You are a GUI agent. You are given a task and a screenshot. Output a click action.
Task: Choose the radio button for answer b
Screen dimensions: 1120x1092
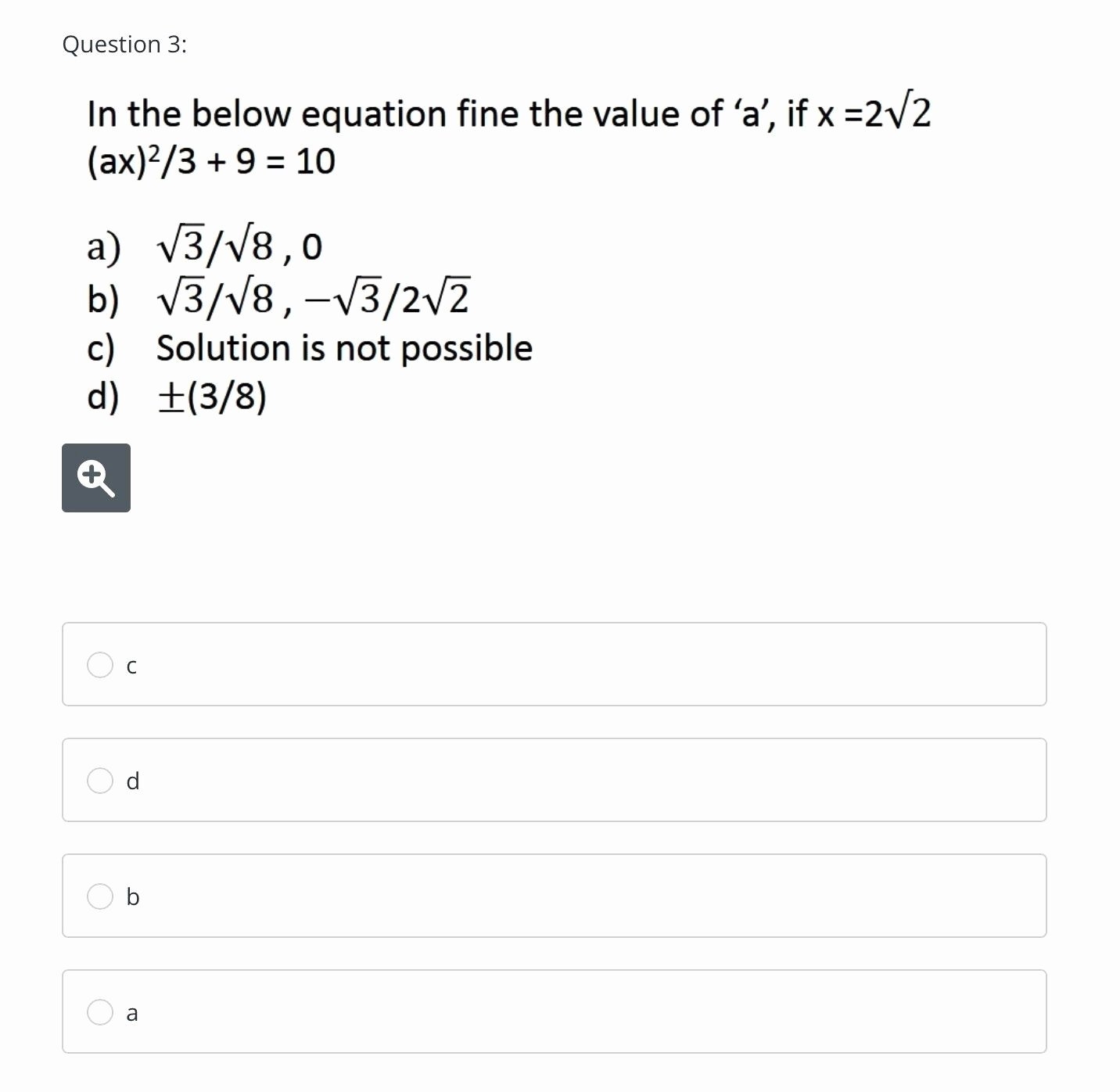point(100,896)
